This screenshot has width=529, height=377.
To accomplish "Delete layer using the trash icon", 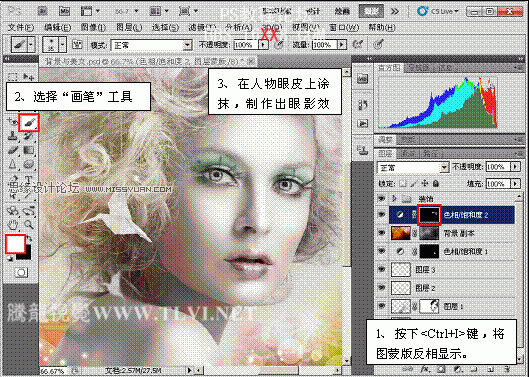I will coord(507,369).
